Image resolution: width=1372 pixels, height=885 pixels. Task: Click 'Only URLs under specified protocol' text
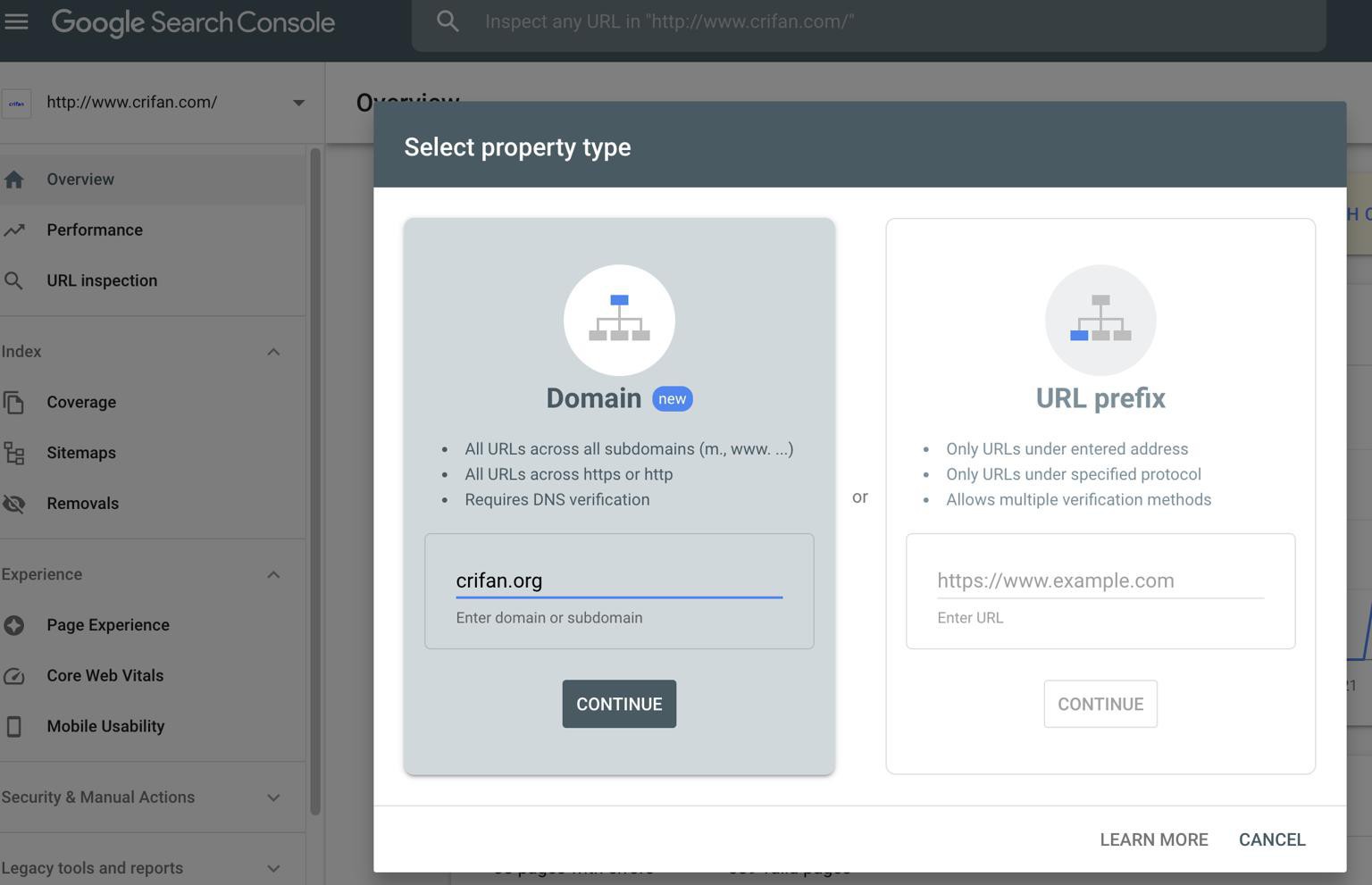(x=1074, y=474)
